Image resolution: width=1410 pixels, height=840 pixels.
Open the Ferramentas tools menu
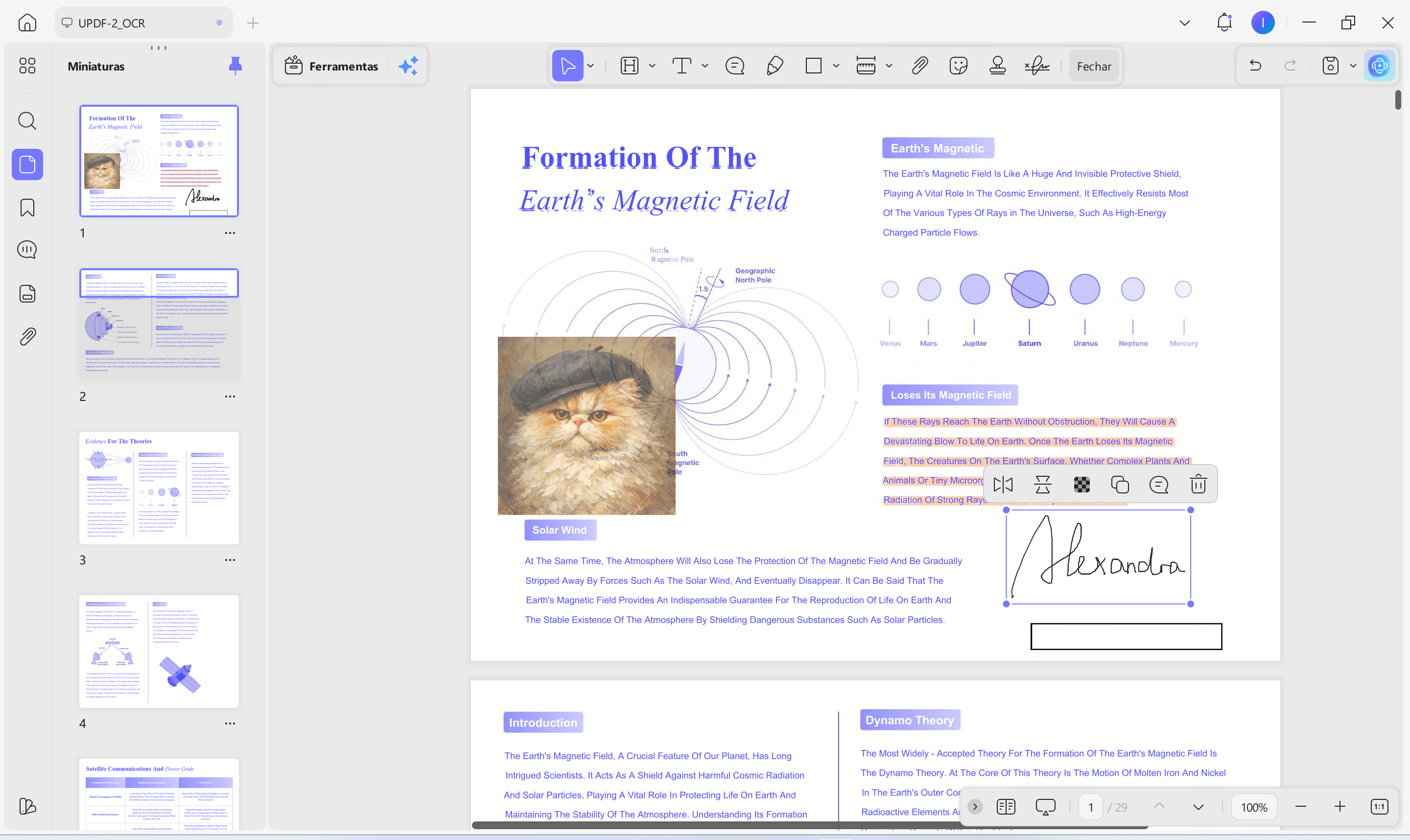point(332,66)
